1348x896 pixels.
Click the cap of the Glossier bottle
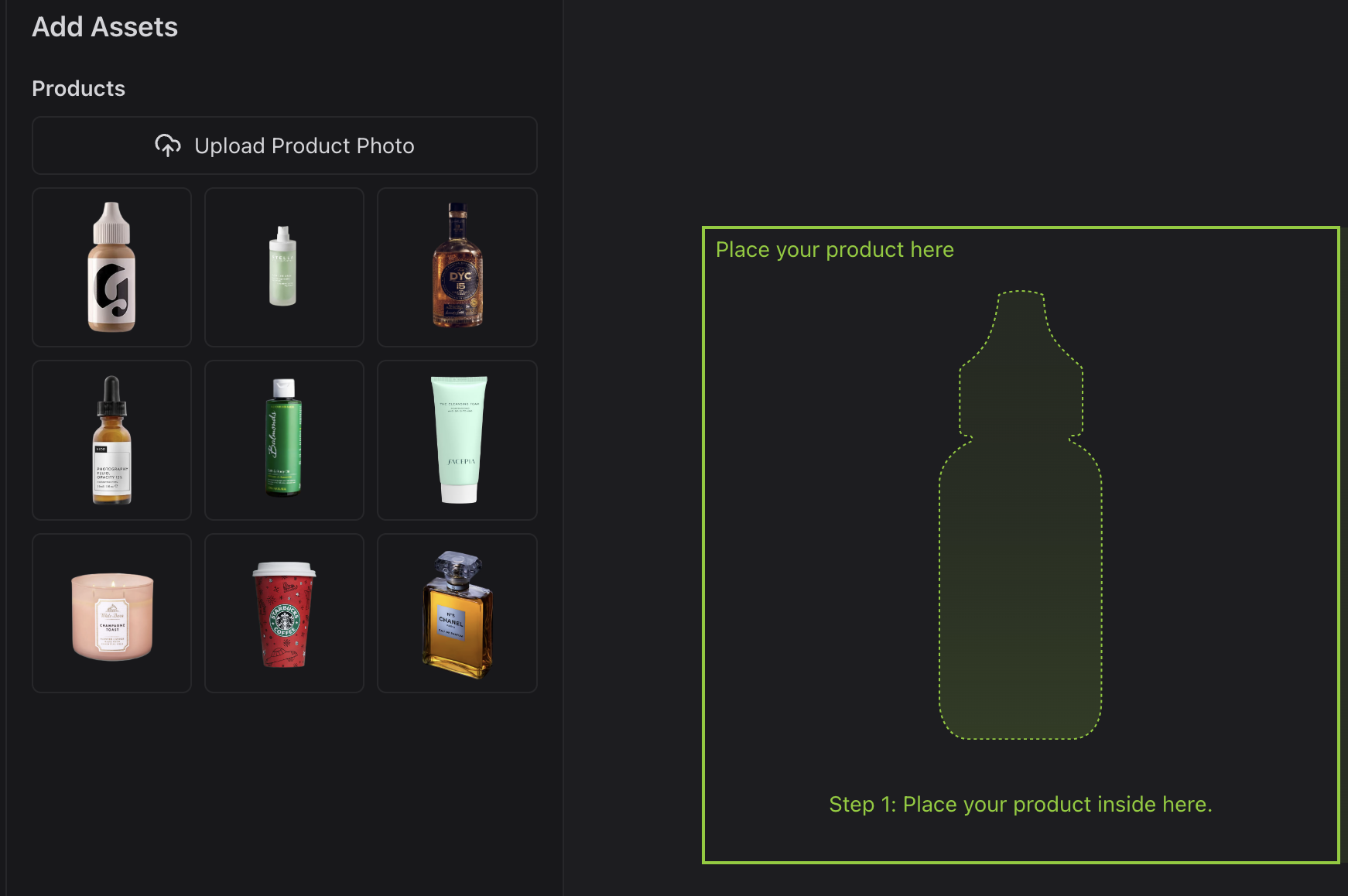pyautogui.click(x=111, y=224)
